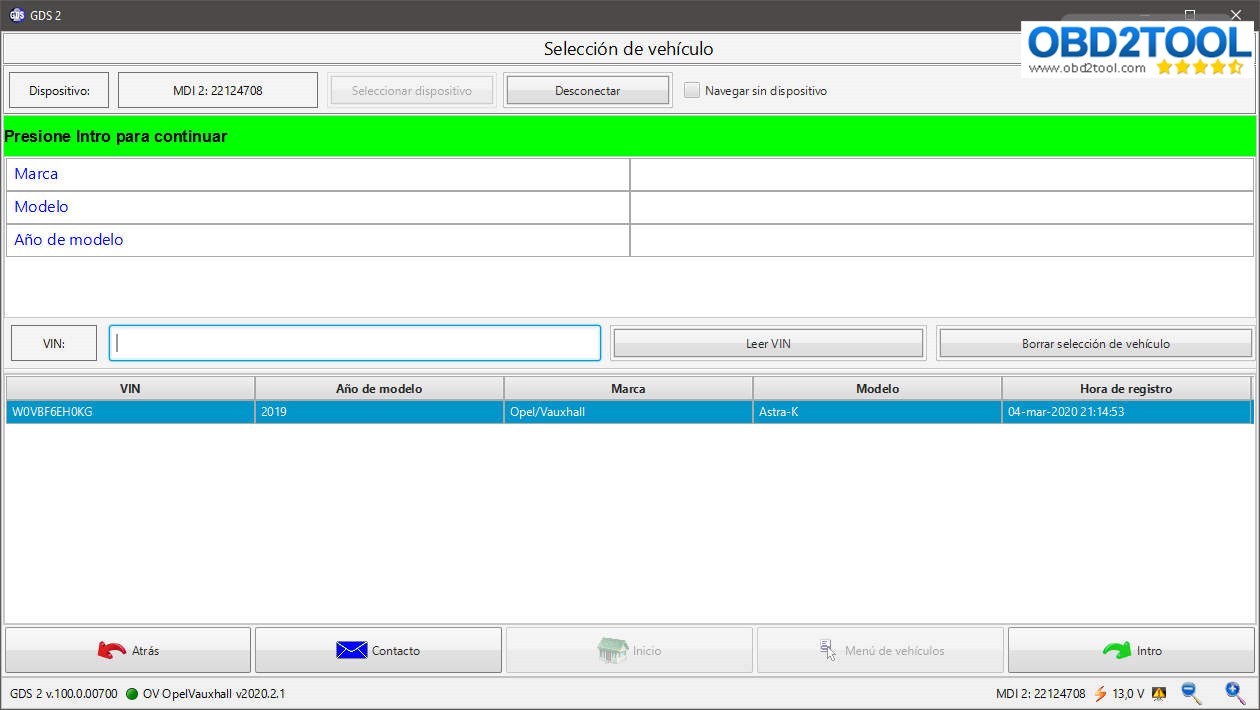
Task: Click Presione Intro para continuar banner
Action: (630, 136)
